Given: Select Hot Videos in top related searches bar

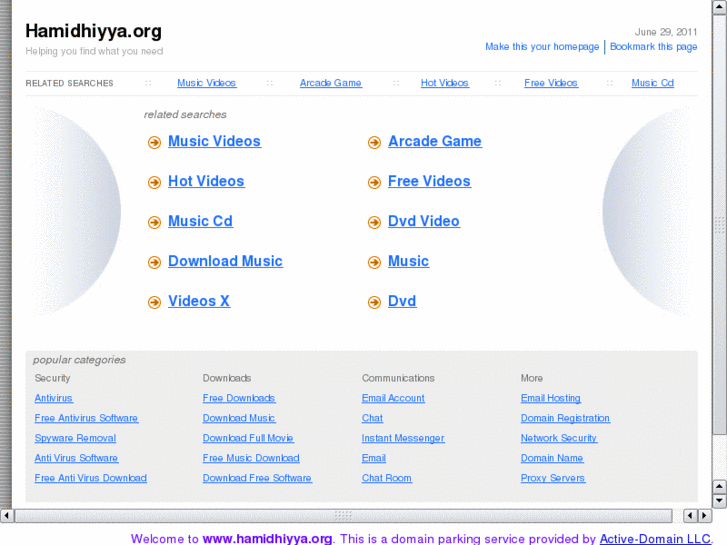Looking at the screenshot, I should click(x=445, y=83).
